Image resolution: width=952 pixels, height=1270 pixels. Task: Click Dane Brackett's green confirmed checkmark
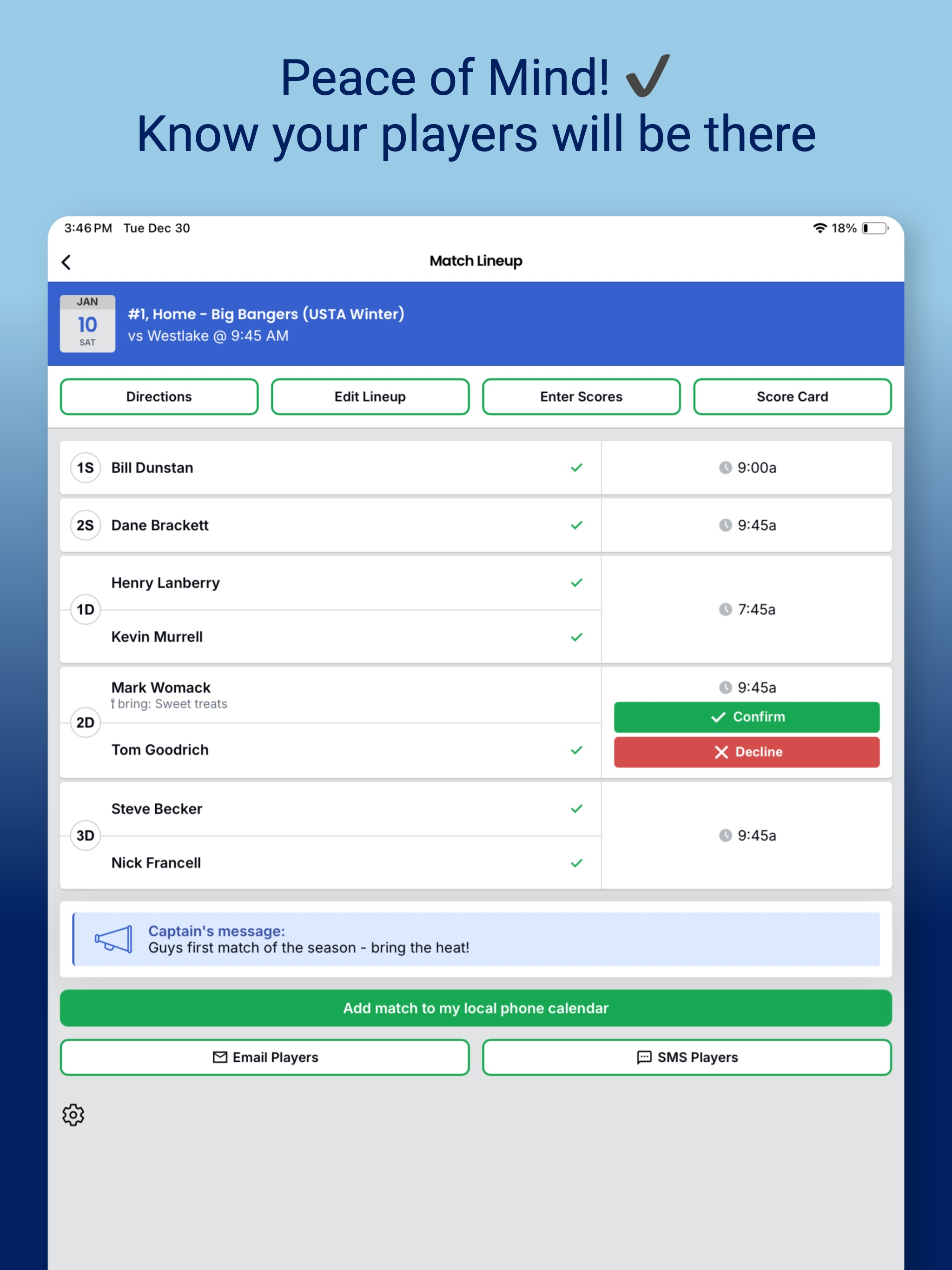point(576,525)
